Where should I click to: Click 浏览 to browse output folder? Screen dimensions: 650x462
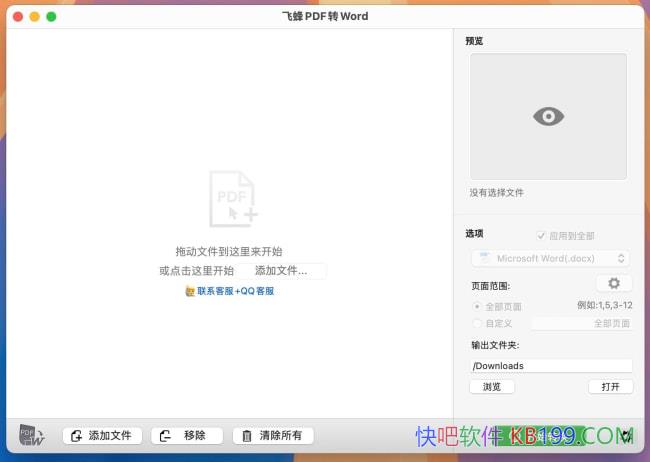tap(492, 387)
